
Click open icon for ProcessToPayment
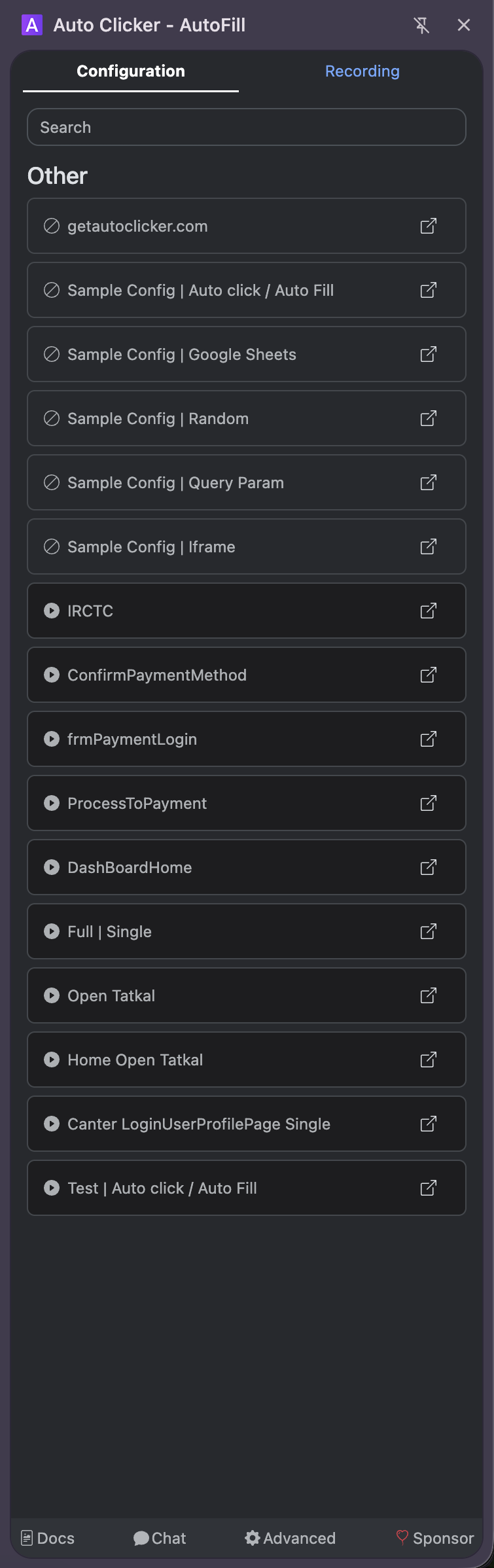429,803
